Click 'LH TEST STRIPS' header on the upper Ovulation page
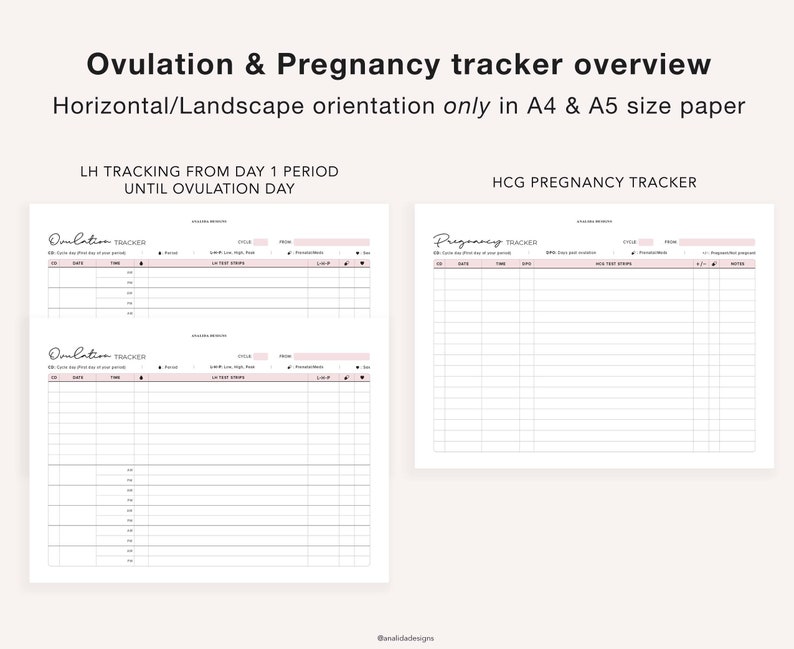794x649 pixels. click(228, 263)
